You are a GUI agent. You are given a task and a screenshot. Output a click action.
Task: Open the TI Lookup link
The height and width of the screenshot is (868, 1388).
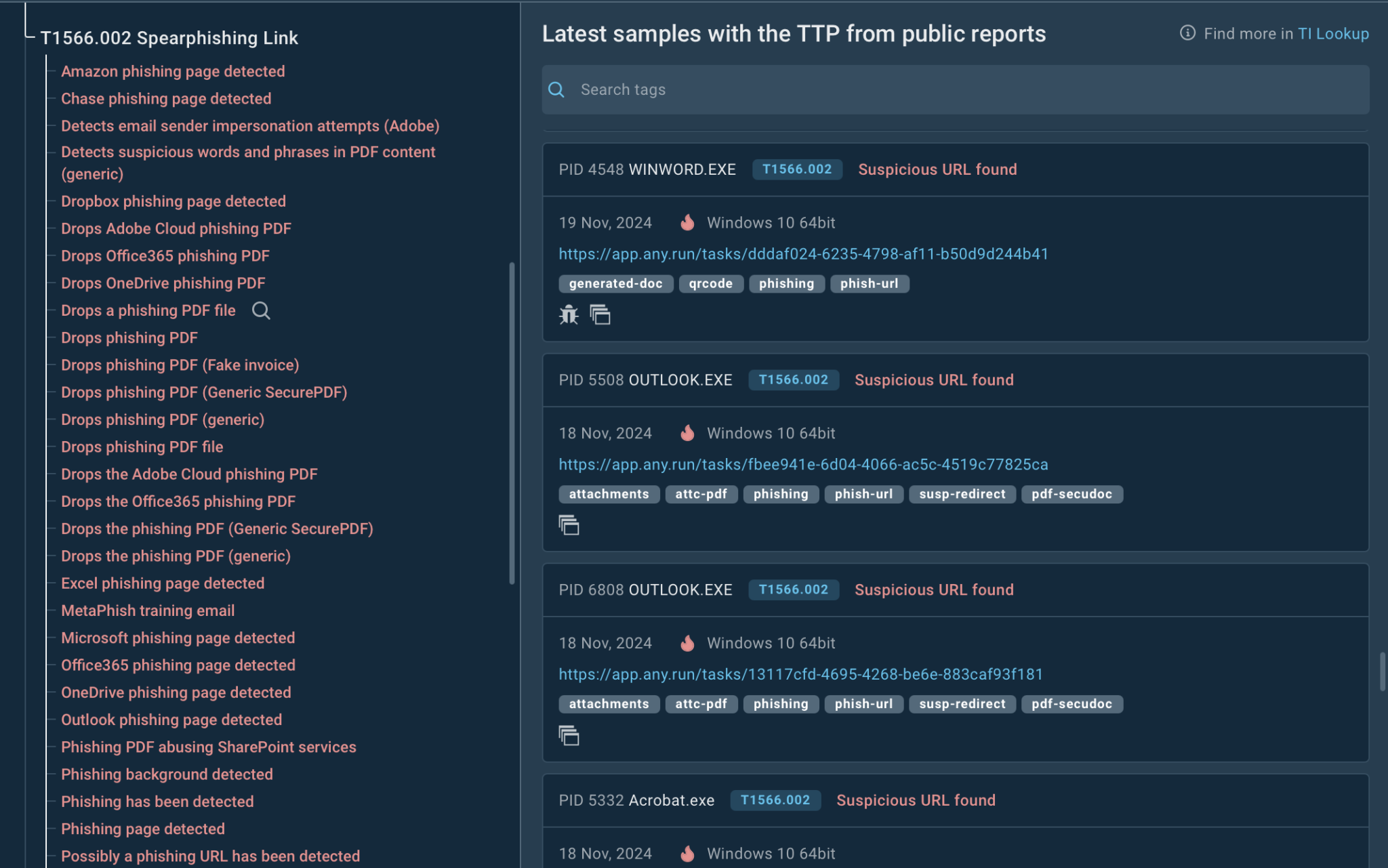click(x=1332, y=33)
